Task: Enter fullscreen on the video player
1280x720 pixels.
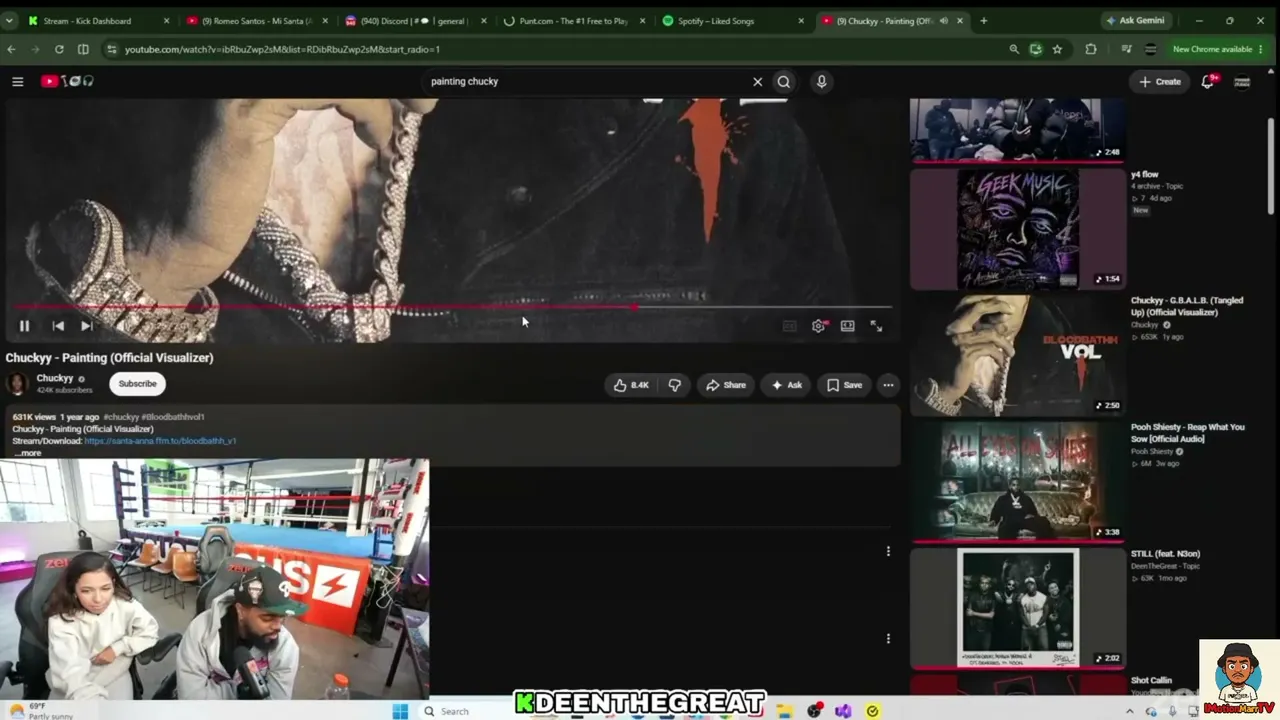Action: [x=876, y=325]
